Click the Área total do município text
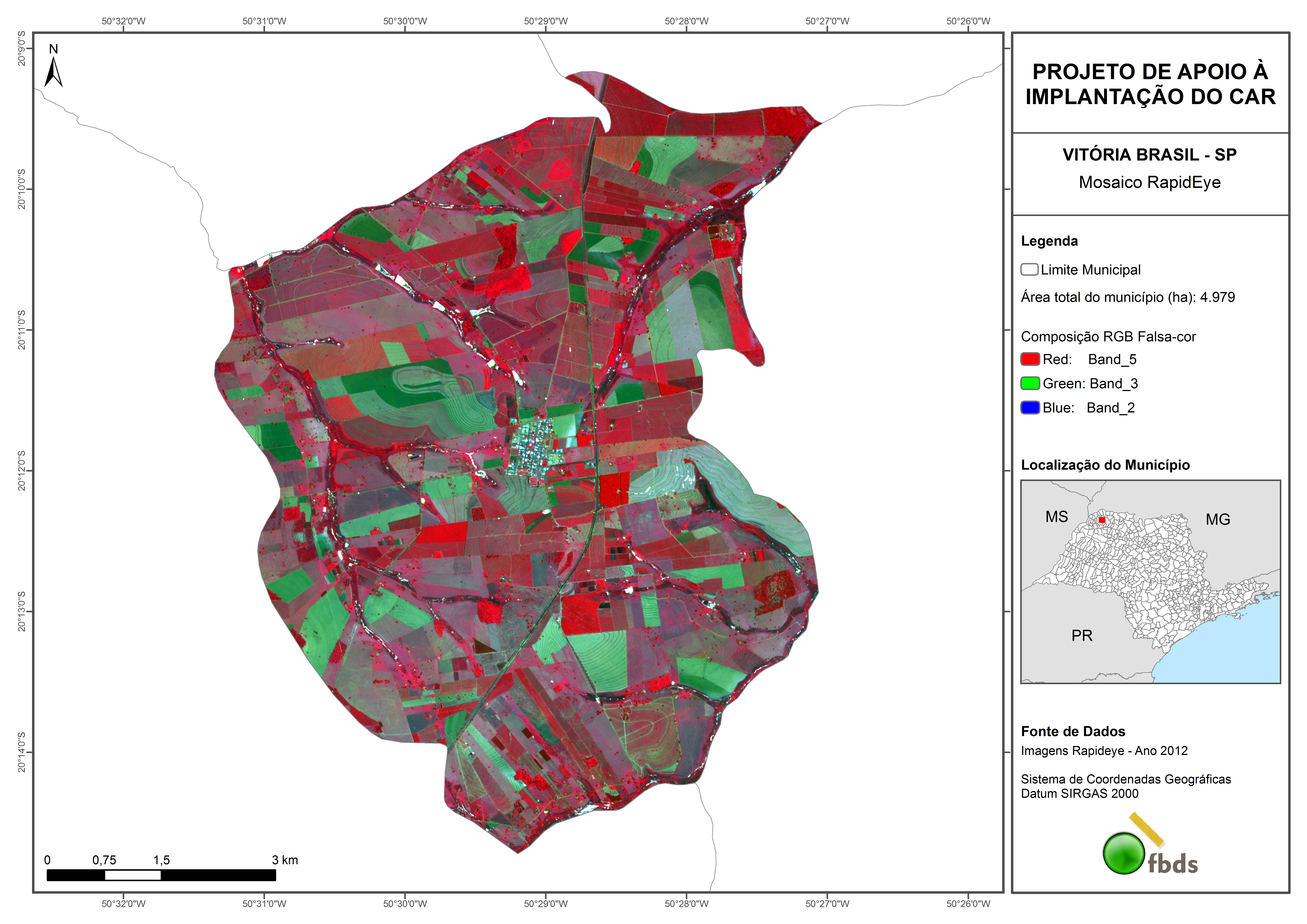 pyautogui.click(x=1128, y=297)
